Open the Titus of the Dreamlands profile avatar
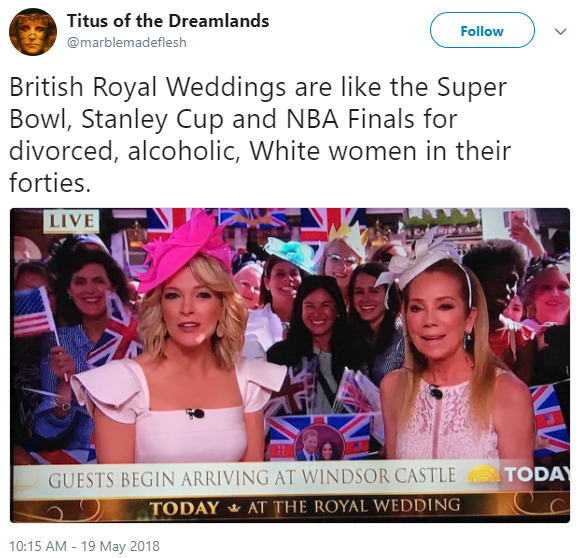Viewport: 576px width, 558px height. click(x=33, y=32)
